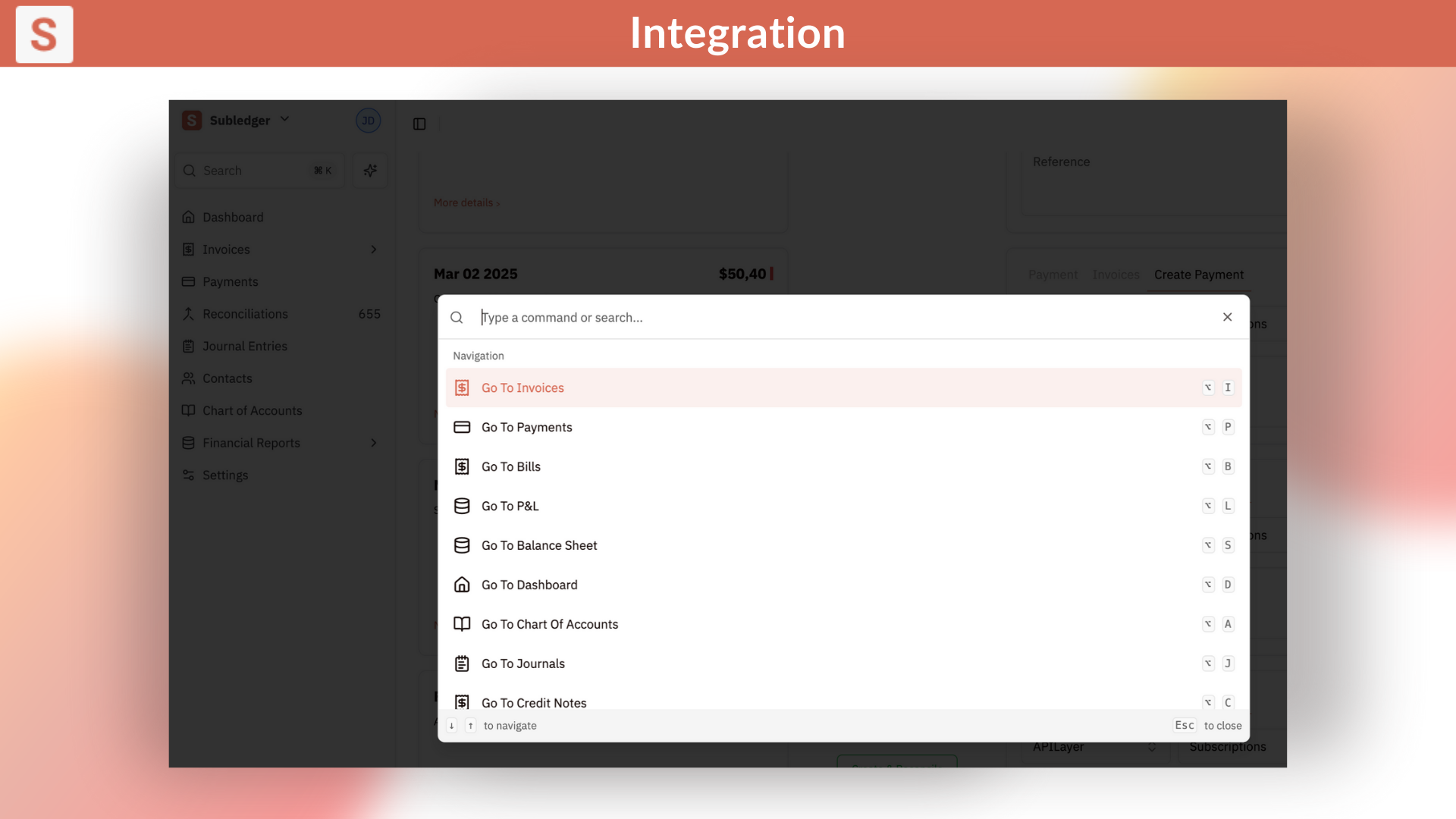
Task: Click the sparkle AI assistant icon
Action: pyautogui.click(x=370, y=171)
